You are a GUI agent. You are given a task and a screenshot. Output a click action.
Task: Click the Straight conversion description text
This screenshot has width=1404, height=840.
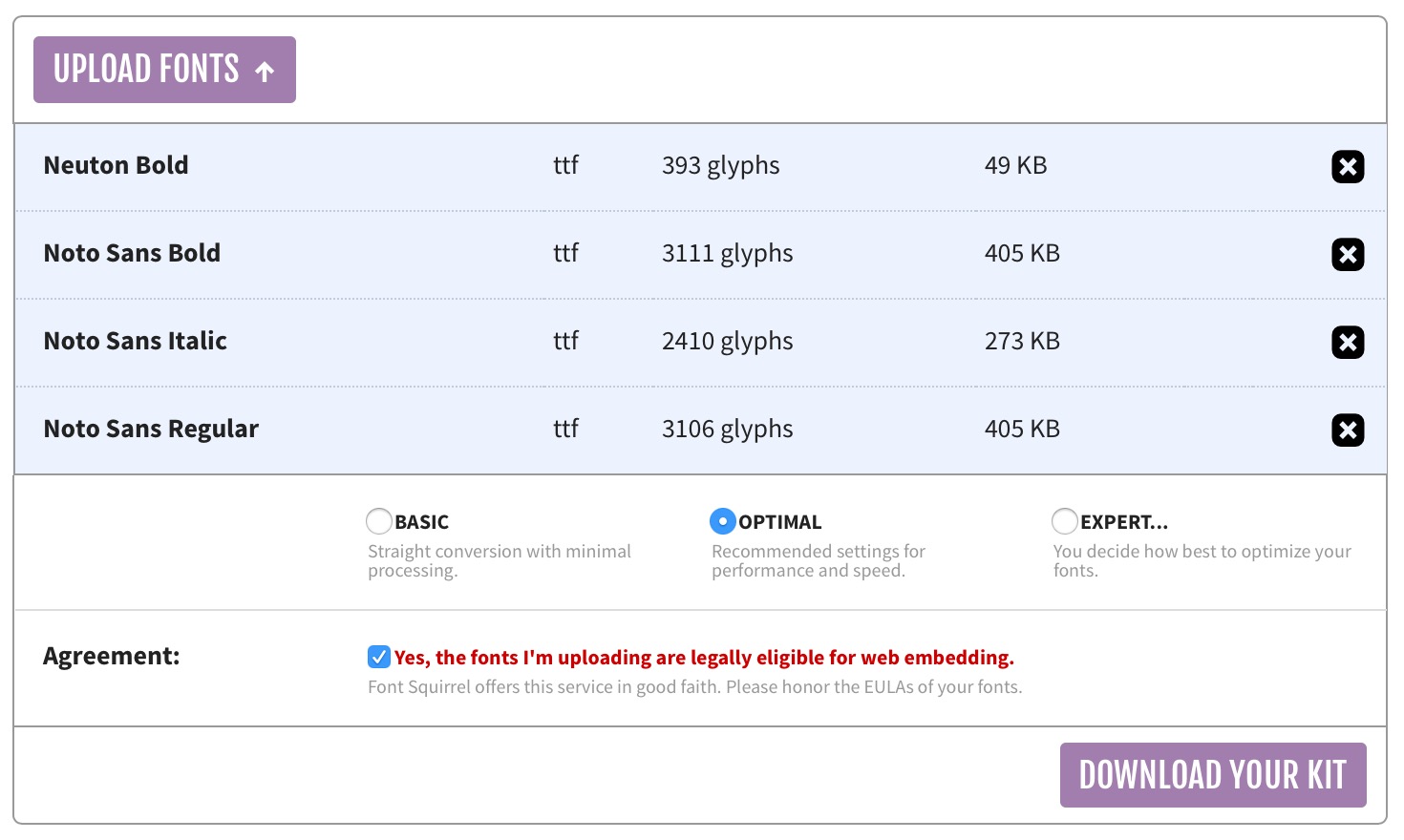point(499,560)
